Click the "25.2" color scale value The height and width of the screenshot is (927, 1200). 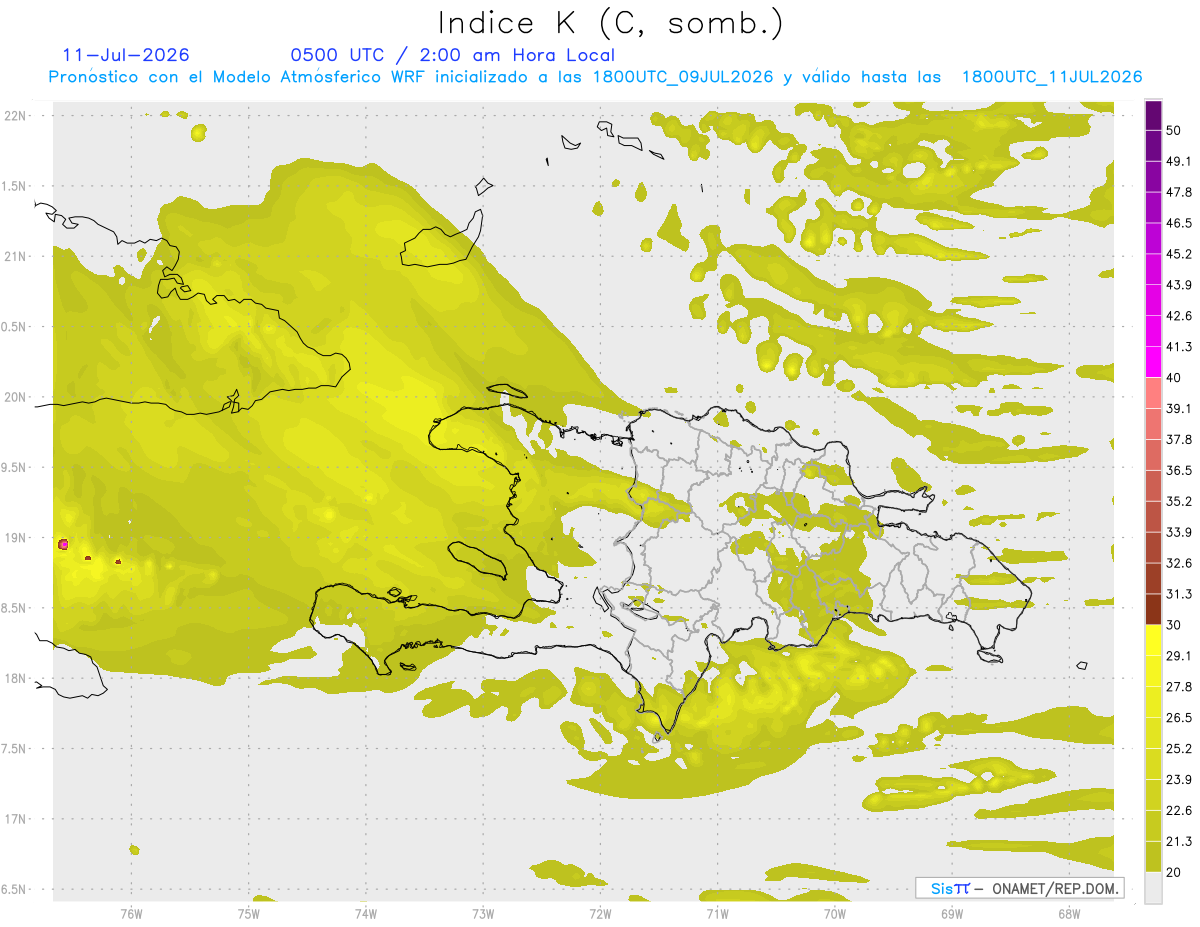pos(1179,749)
